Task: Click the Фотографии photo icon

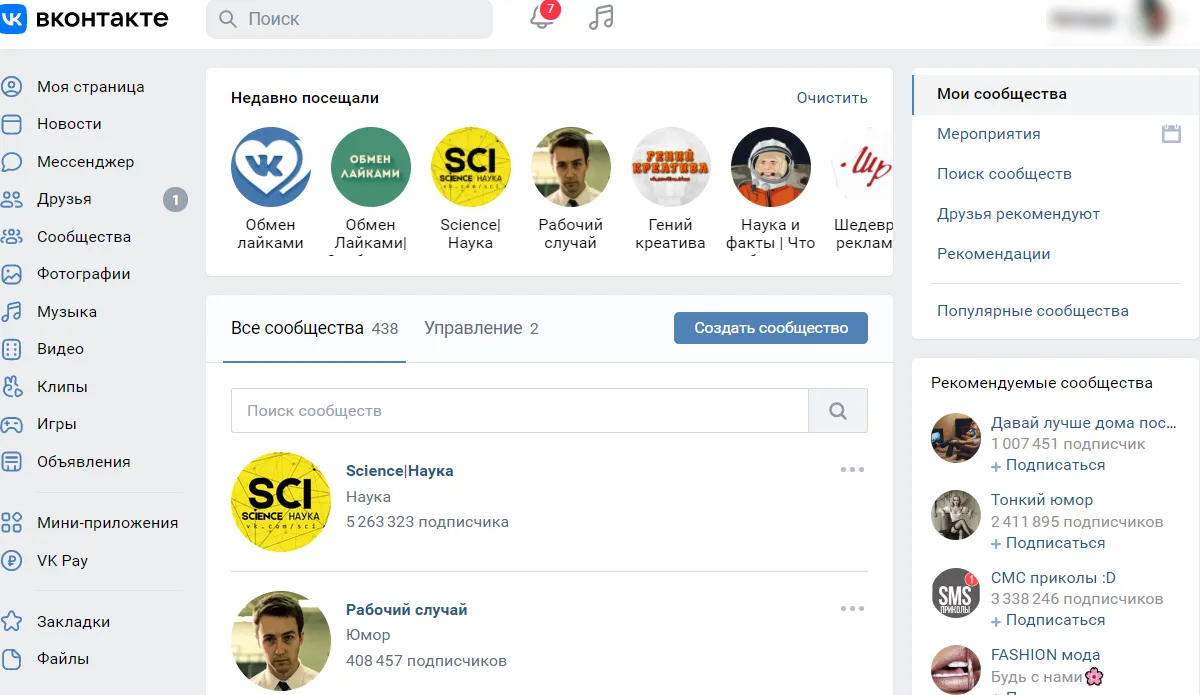Action: [12, 274]
